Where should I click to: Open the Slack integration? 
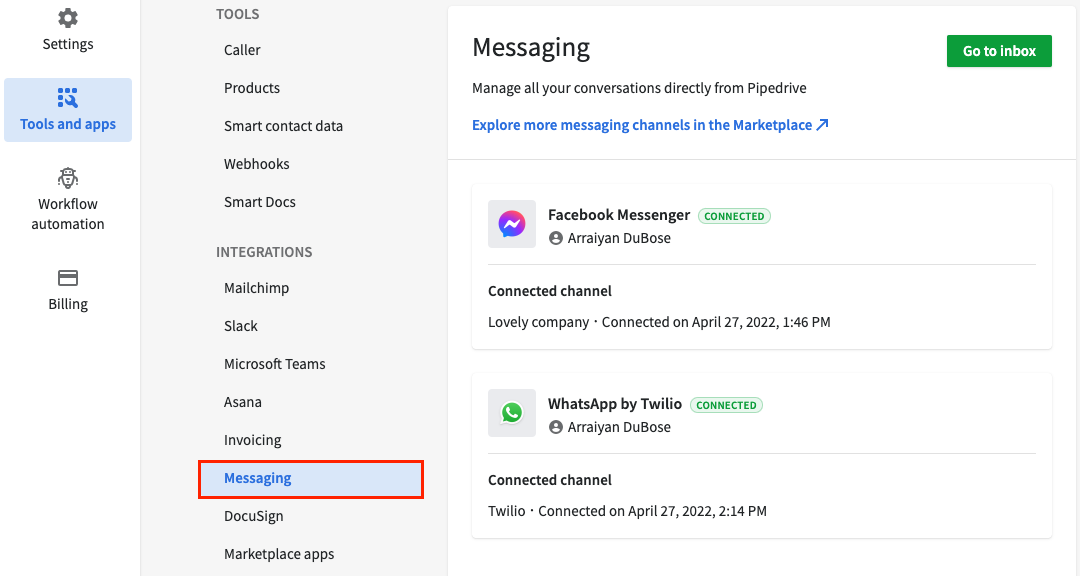click(240, 325)
